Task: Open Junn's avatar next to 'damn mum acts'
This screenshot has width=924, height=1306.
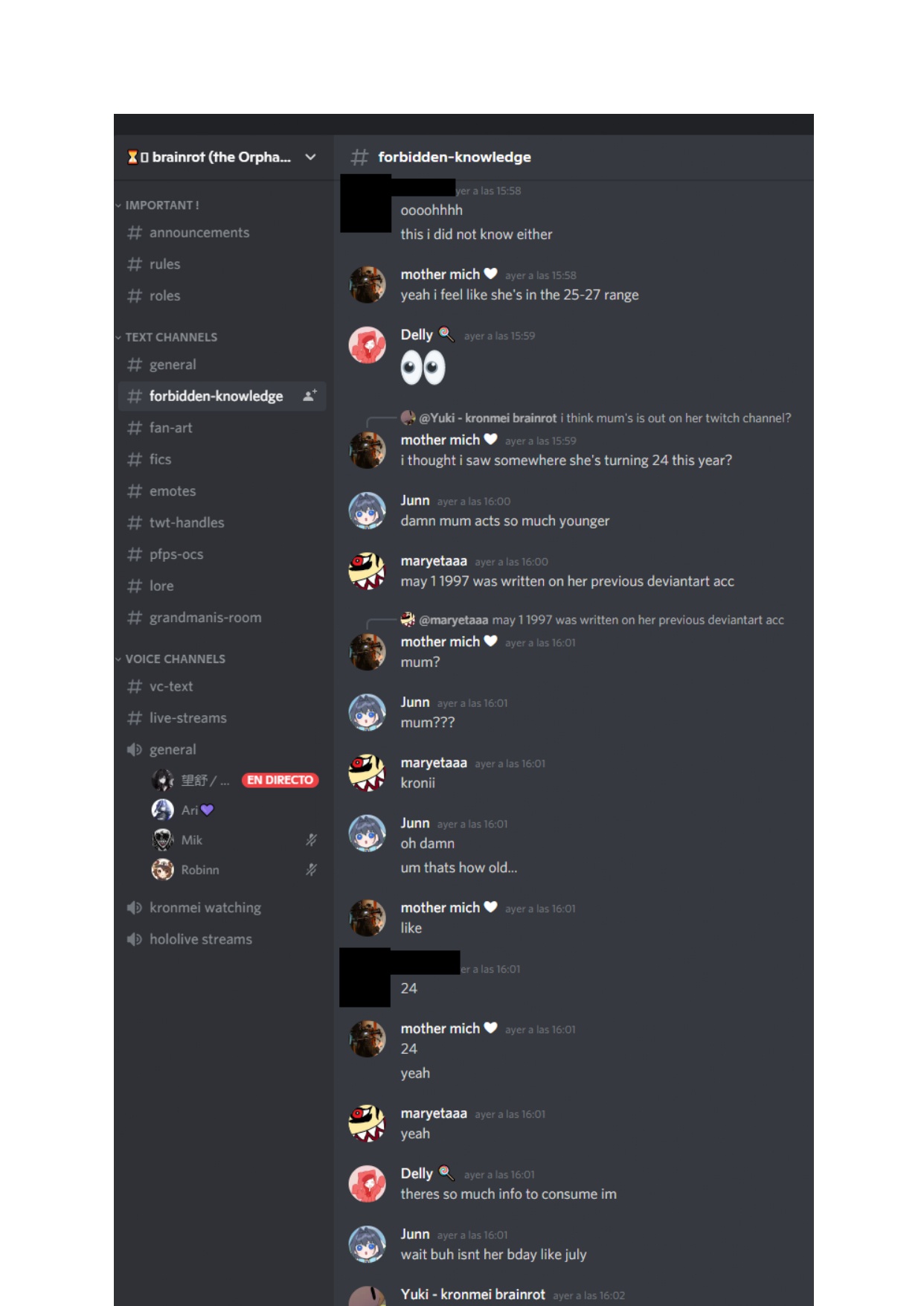Action: 368,510
